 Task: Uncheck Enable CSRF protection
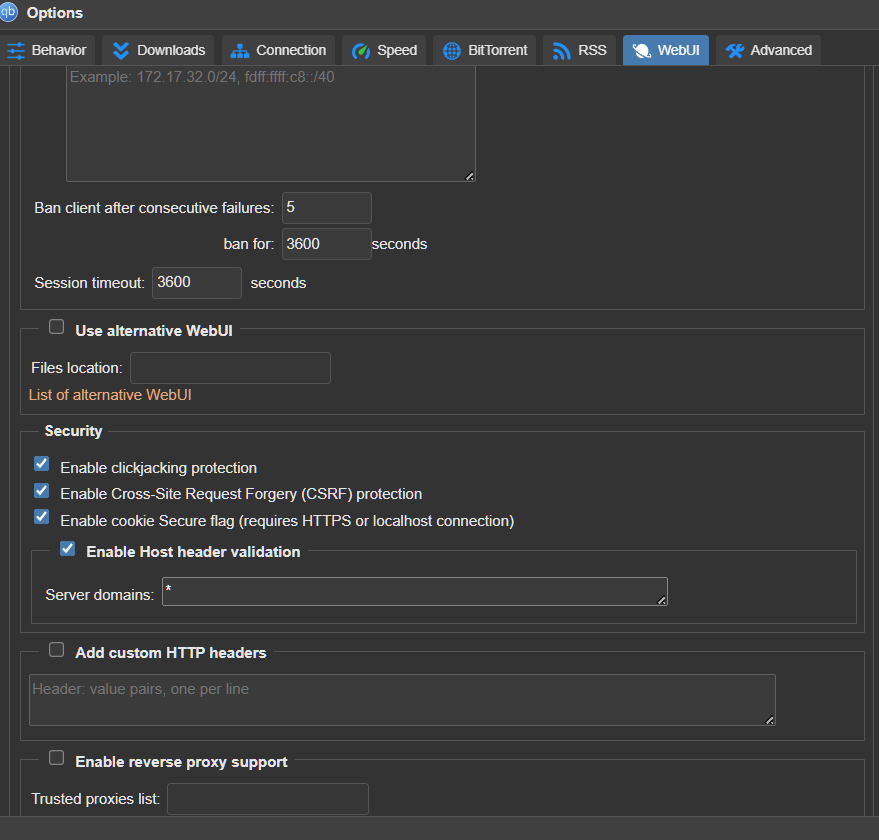coord(41,491)
